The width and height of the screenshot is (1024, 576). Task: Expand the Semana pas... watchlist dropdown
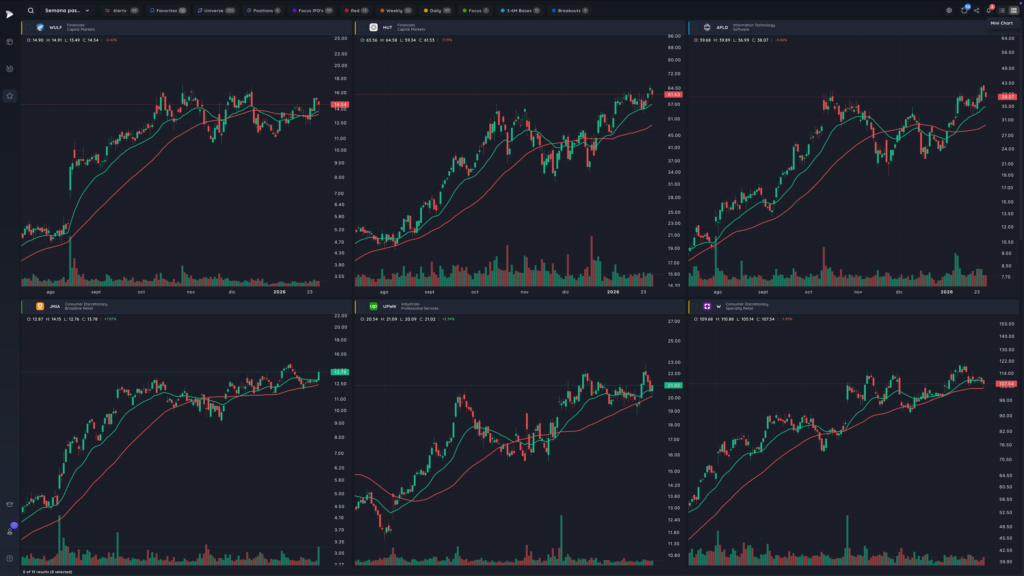[x=67, y=10]
